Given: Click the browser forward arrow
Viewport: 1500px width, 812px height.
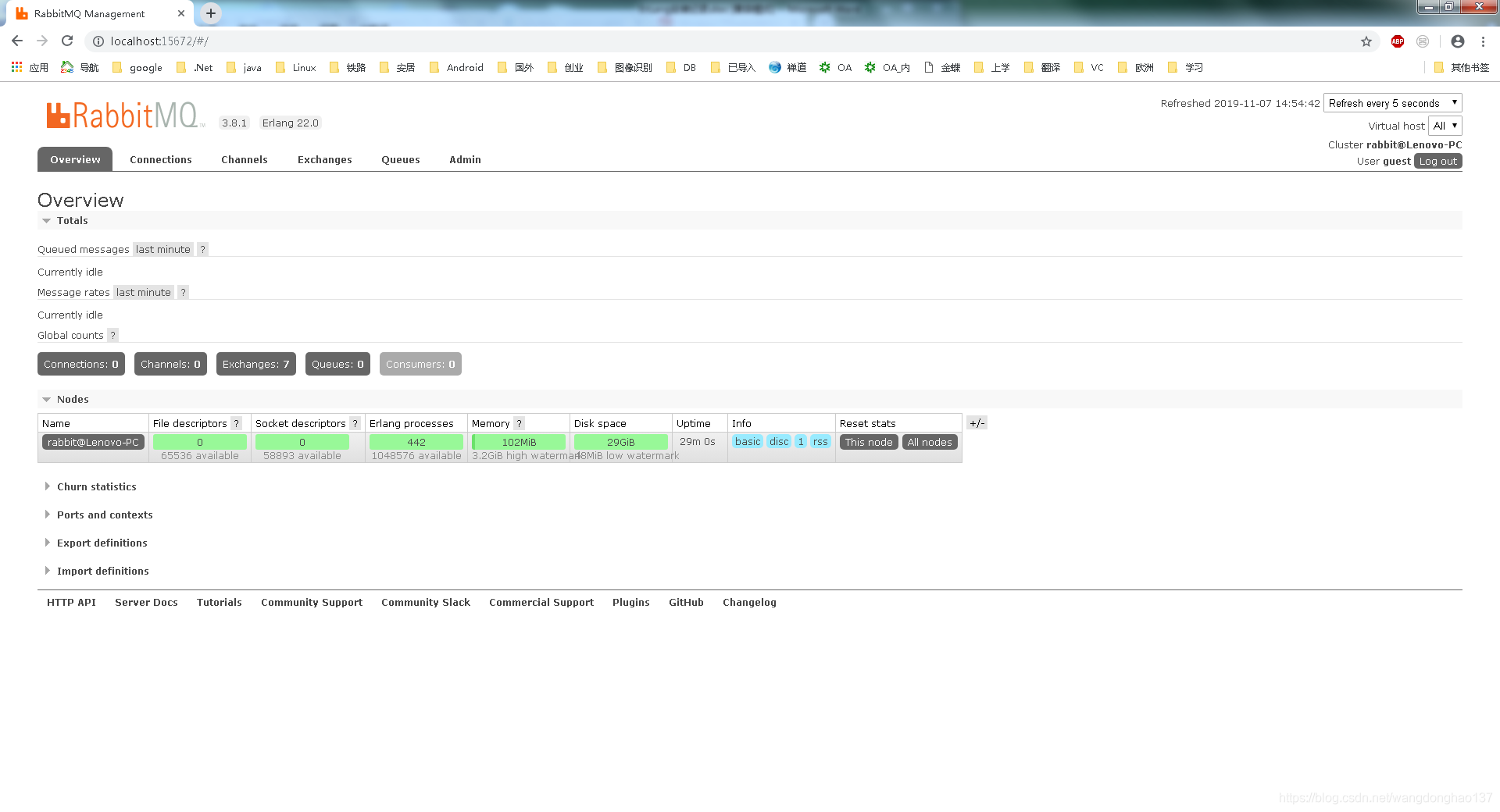Looking at the screenshot, I should [42, 41].
